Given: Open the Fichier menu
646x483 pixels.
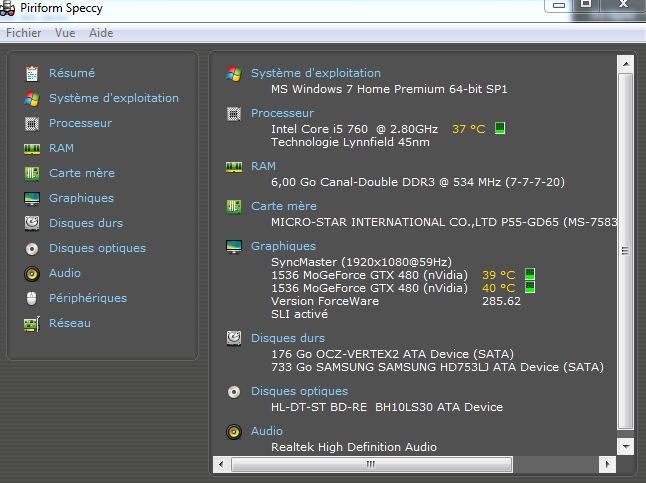Looking at the screenshot, I should point(24,33).
